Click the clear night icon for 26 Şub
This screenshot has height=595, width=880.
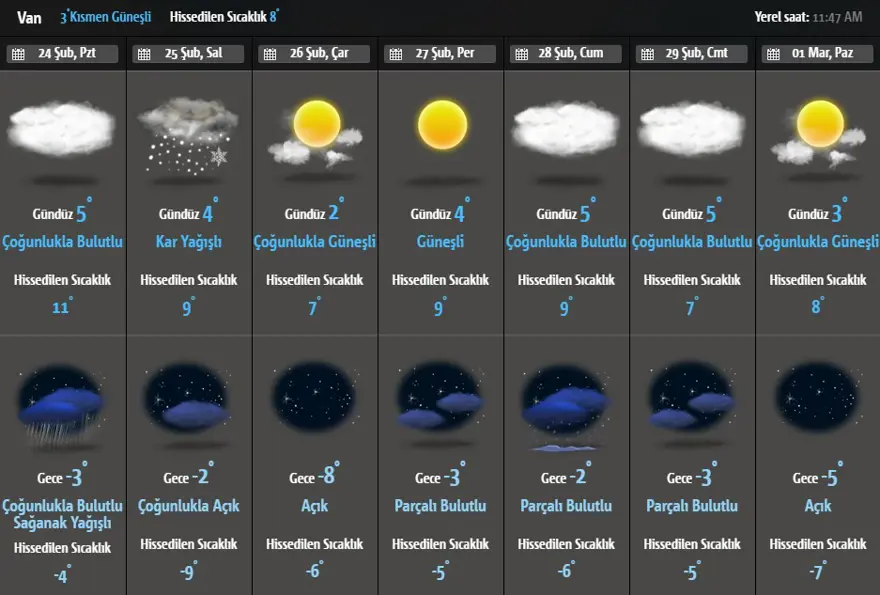[314, 397]
